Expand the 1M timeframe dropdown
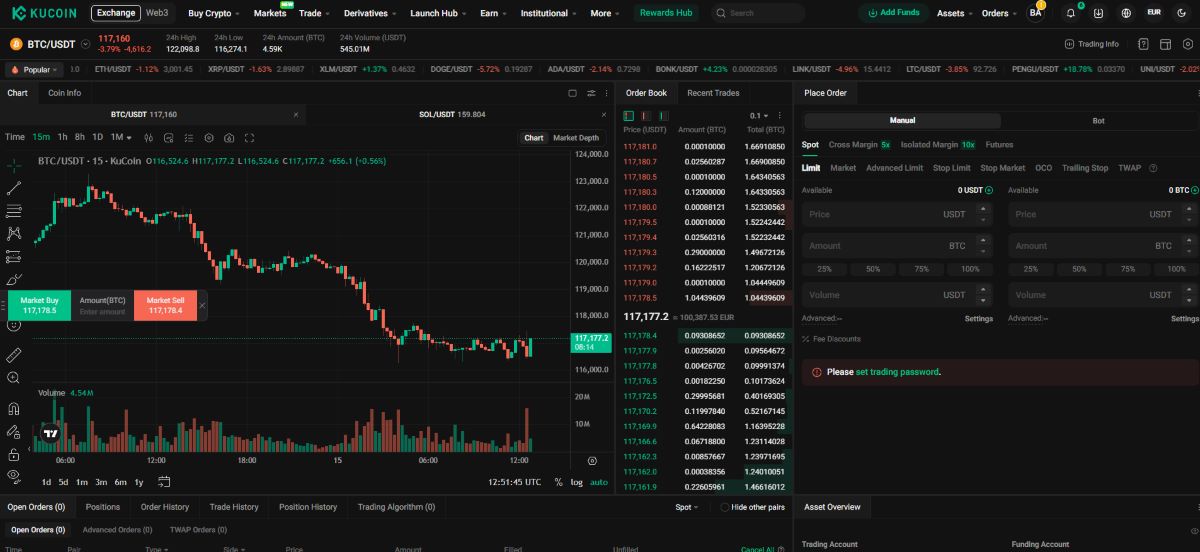 click(x=122, y=137)
